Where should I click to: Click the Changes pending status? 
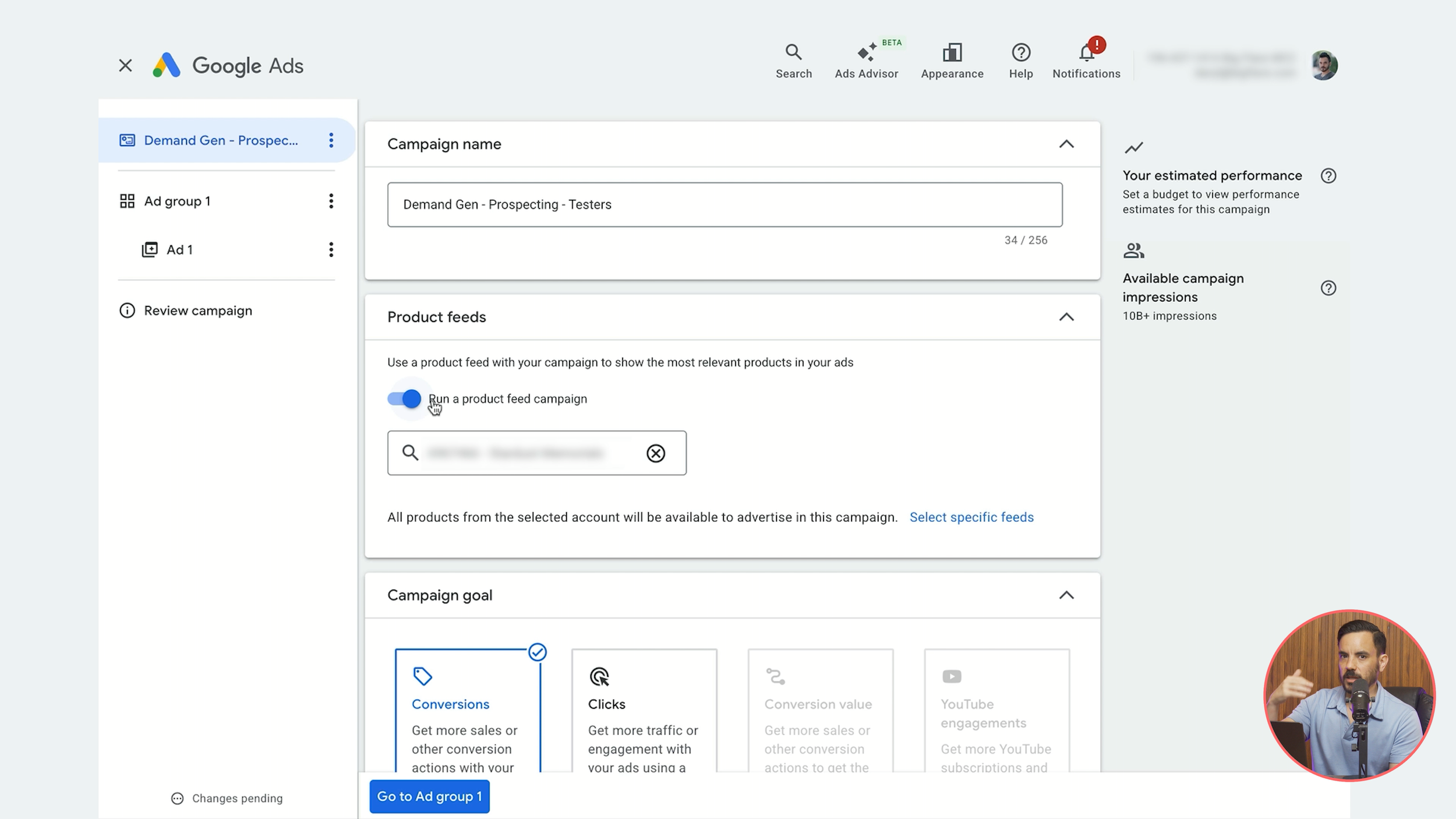click(227, 799)
